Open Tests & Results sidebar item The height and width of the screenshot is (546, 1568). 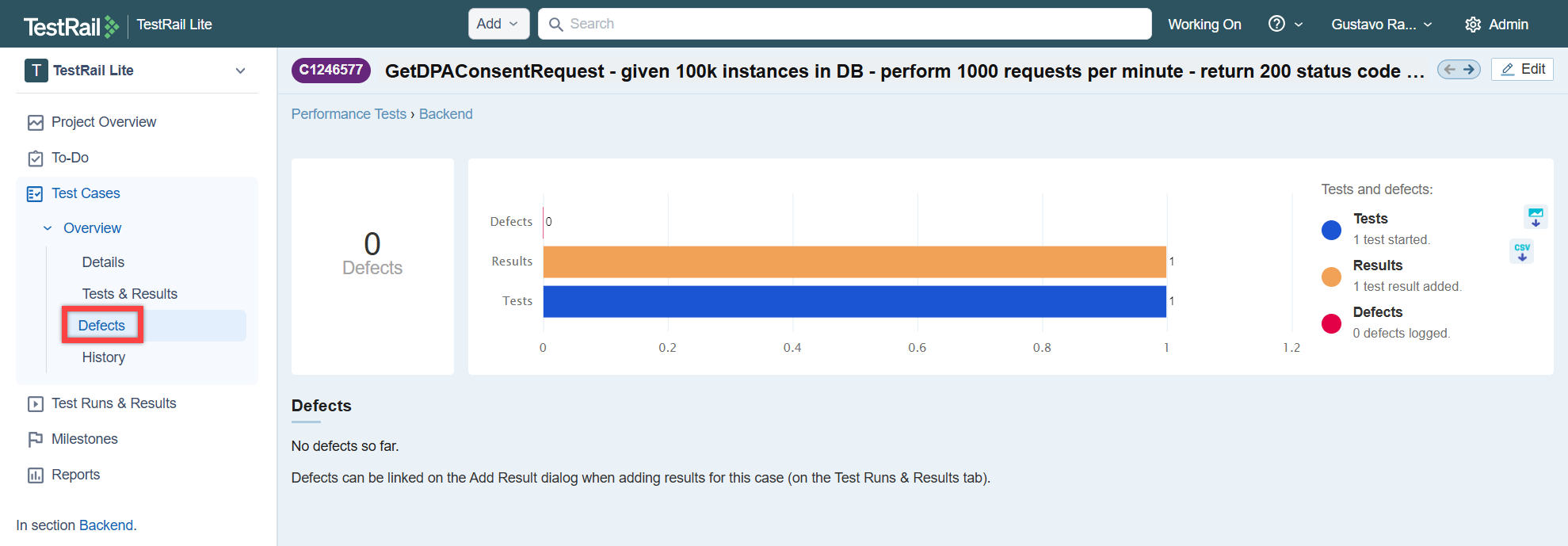point(129,294)
